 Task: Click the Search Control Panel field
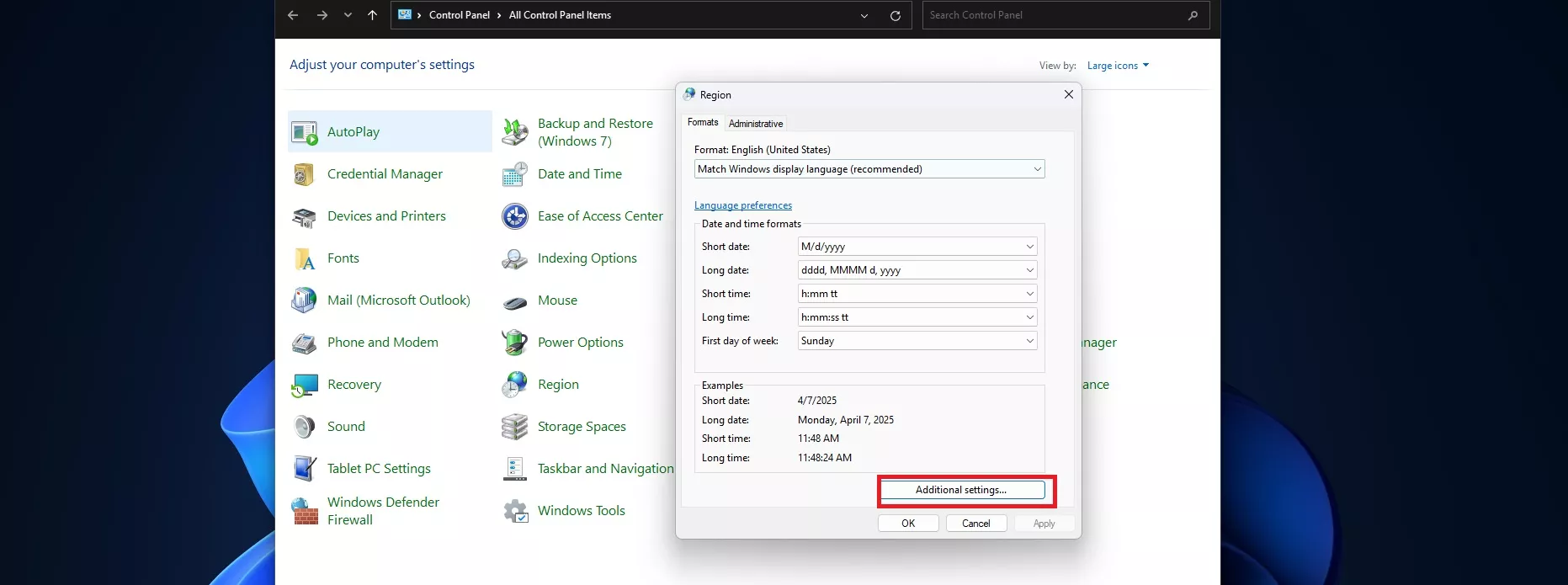(x=1056, y=15)
